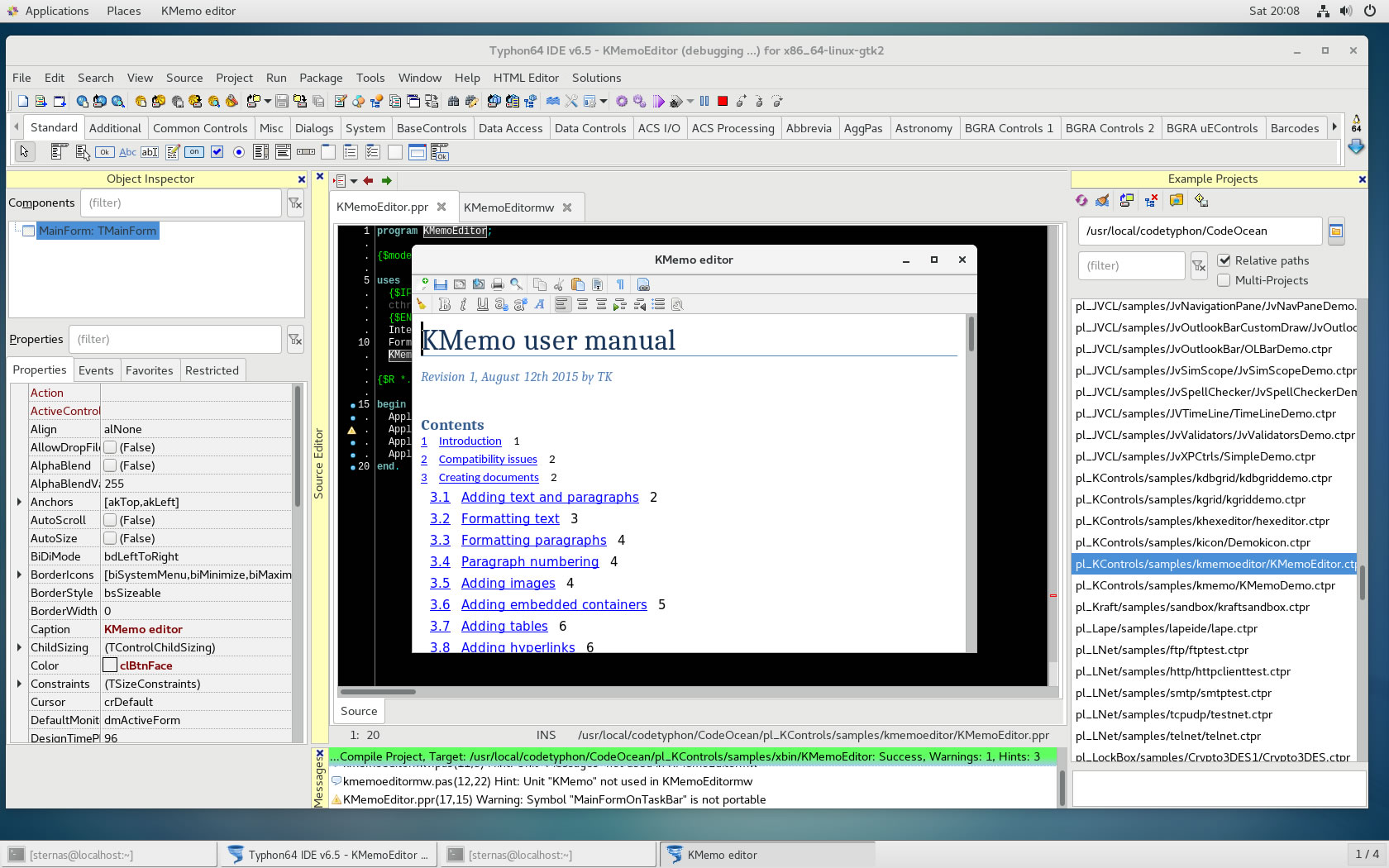Click the clear filter icon beside Components filter
Viewport: 1389px width, 868px height.
click(295, 203)
